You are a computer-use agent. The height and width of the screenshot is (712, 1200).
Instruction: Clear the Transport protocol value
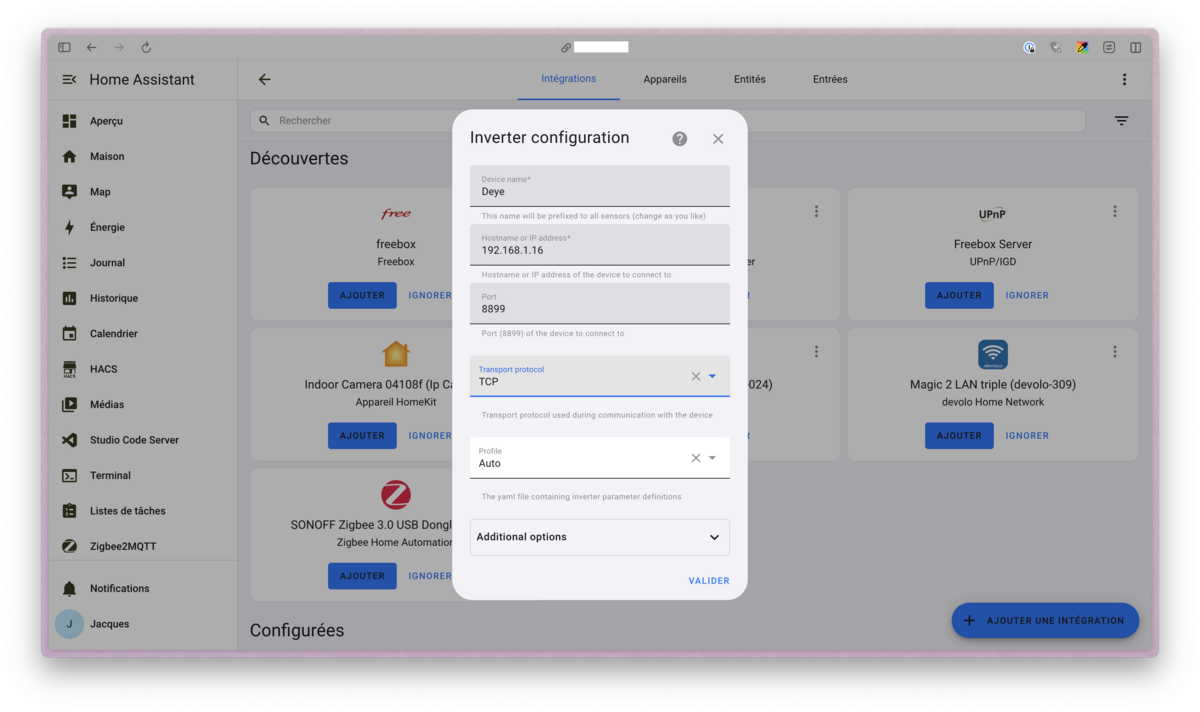(696, 377)
